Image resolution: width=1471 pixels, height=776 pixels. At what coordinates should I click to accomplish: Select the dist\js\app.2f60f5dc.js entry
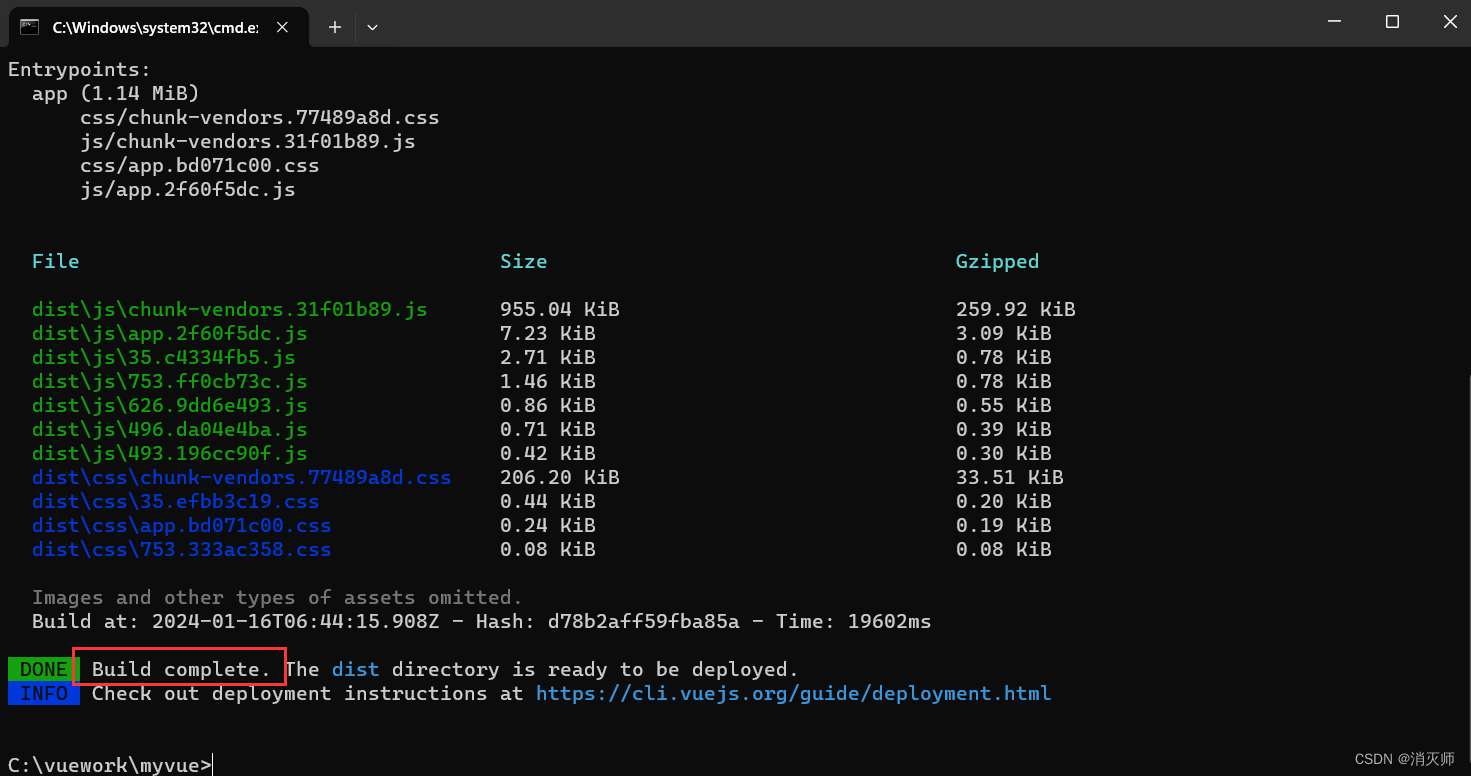(169, 333)
